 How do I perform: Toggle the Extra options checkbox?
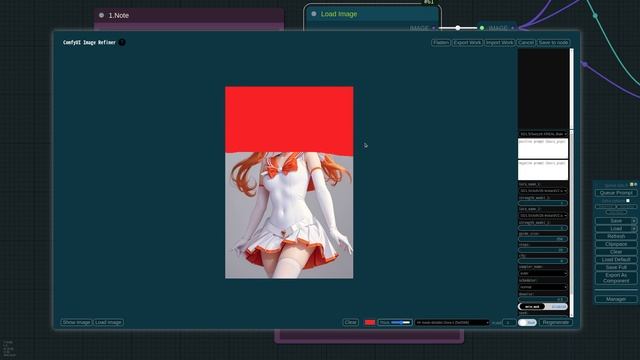click(x=628, y=201)
